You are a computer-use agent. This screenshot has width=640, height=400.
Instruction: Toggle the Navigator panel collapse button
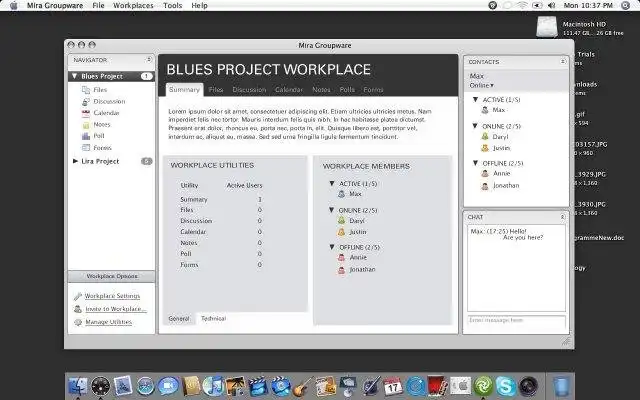149,60
